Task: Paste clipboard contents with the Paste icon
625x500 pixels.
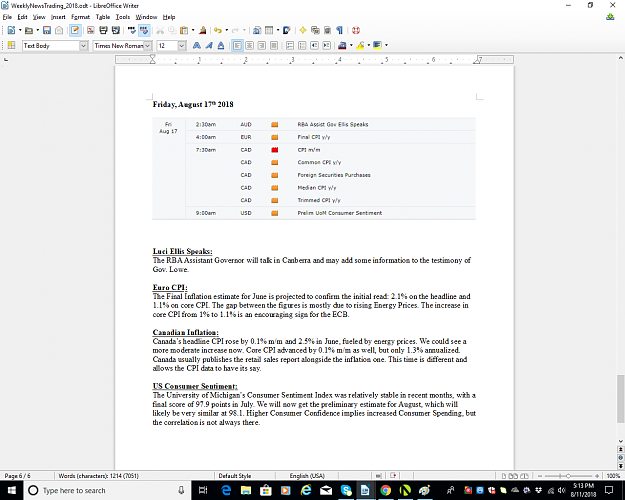Action: [x=184, y=30]
